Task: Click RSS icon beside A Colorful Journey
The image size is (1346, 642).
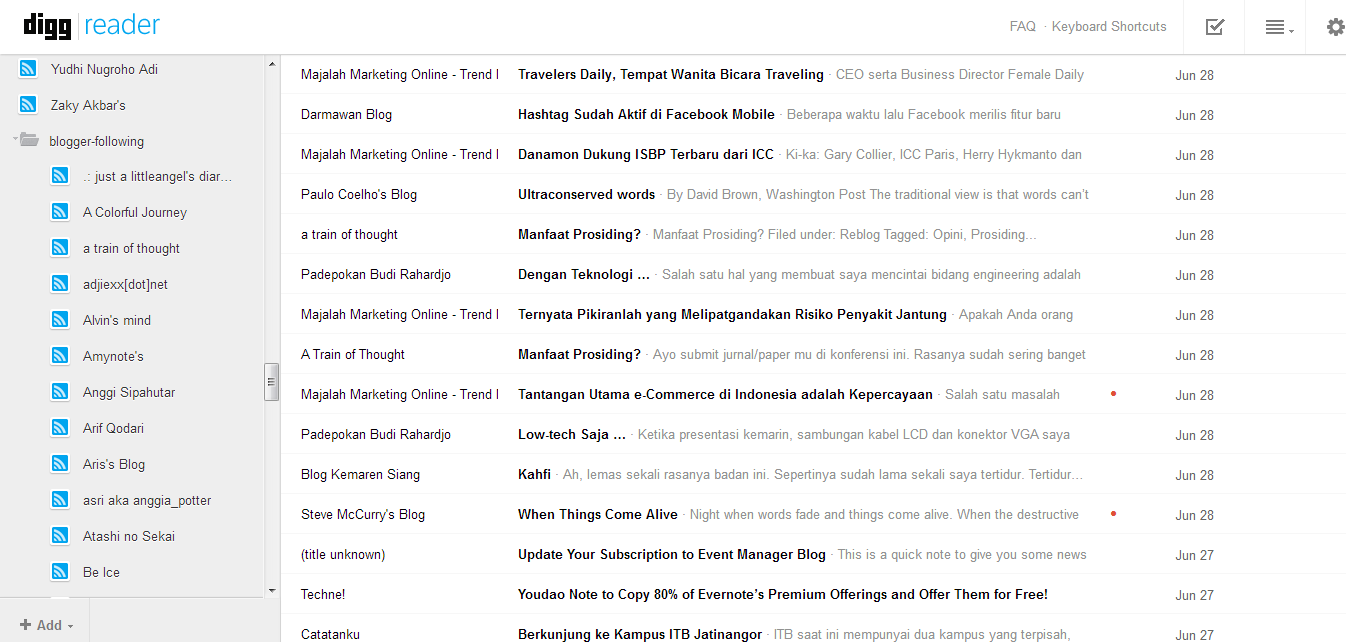Action: pyautogui.click(x=60, y=212)
